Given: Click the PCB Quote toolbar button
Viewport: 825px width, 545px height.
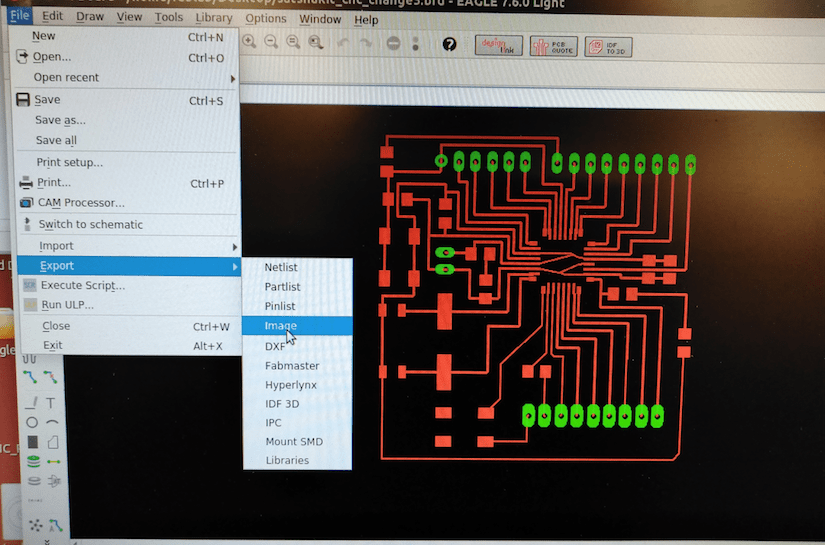Looking at the screenshot, I should click(554, 46).
